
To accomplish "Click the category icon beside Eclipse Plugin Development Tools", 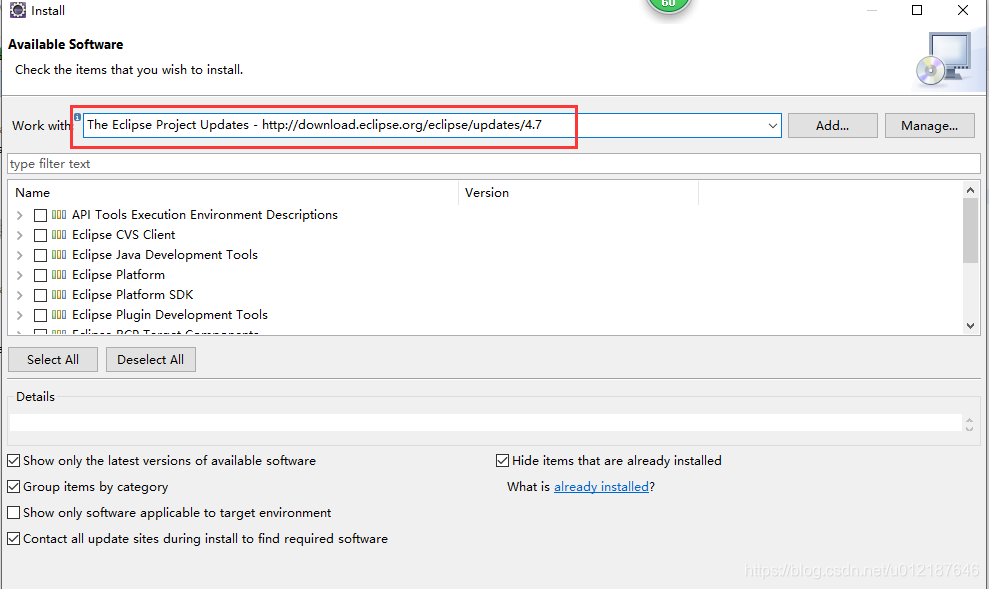I will click(59, 315).
